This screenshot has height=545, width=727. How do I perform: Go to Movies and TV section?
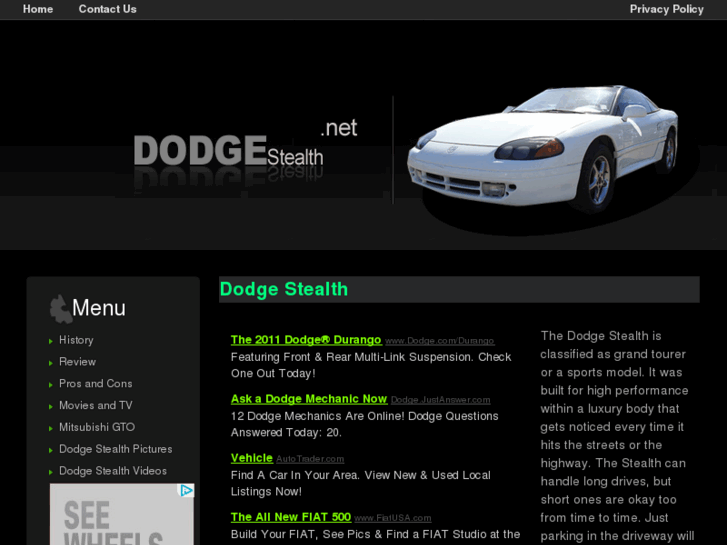tap(96, 405)
